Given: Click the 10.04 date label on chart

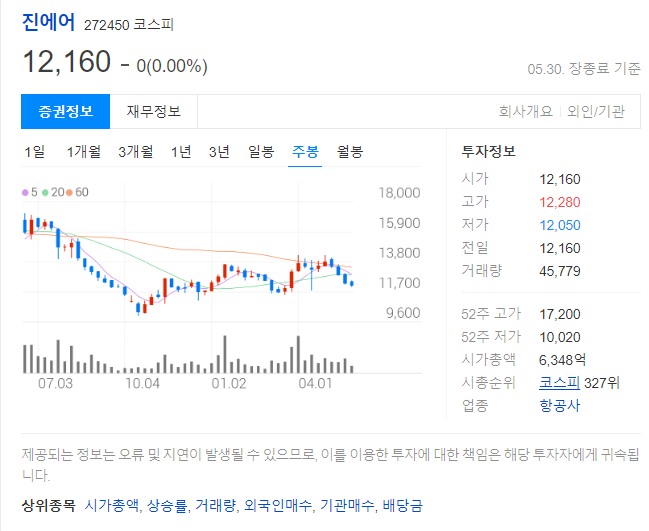Looking at the screenshot, I should [142, 383].
